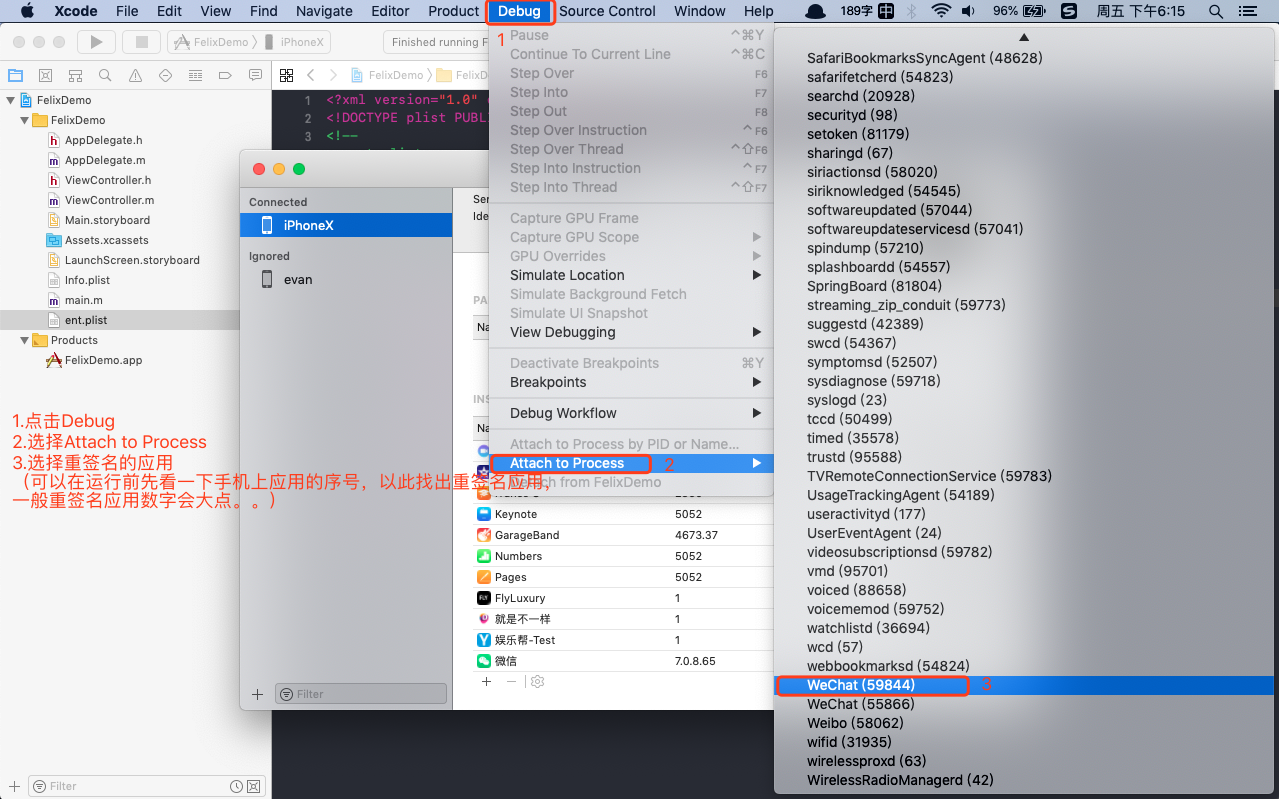Collapse the FelixDemo project root triangle
1279x799 pixels.
10,100
